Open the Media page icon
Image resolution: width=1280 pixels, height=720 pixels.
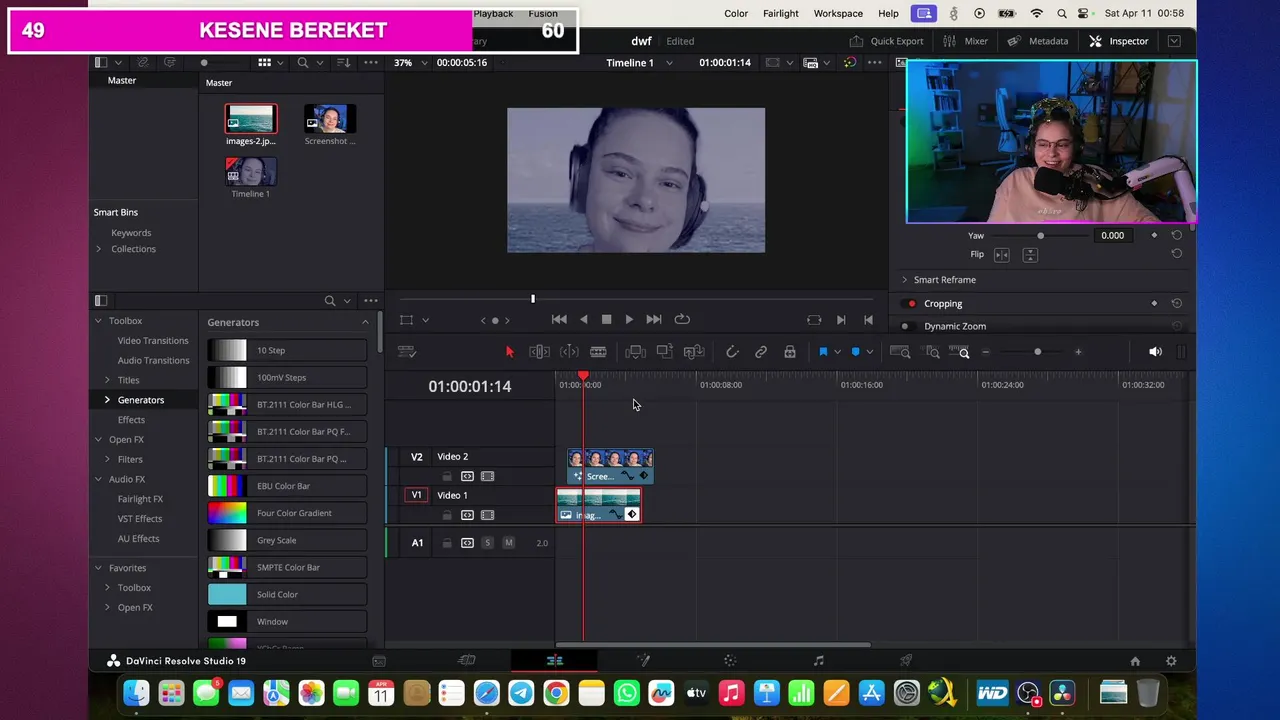click(379, 661)
